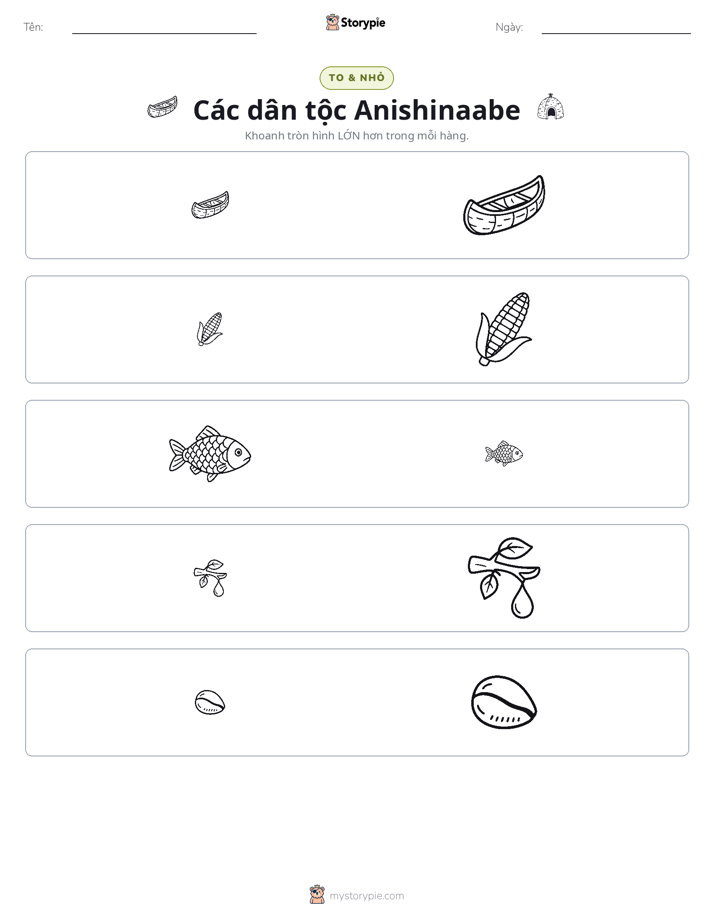Click the TO & NHỎ badge
Image resolution: width=714 pixels, height=924 pixels.
[356, 78]
